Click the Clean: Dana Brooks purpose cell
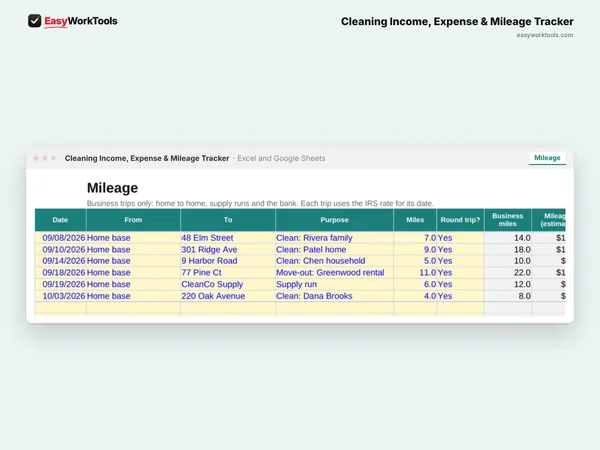 334,296
